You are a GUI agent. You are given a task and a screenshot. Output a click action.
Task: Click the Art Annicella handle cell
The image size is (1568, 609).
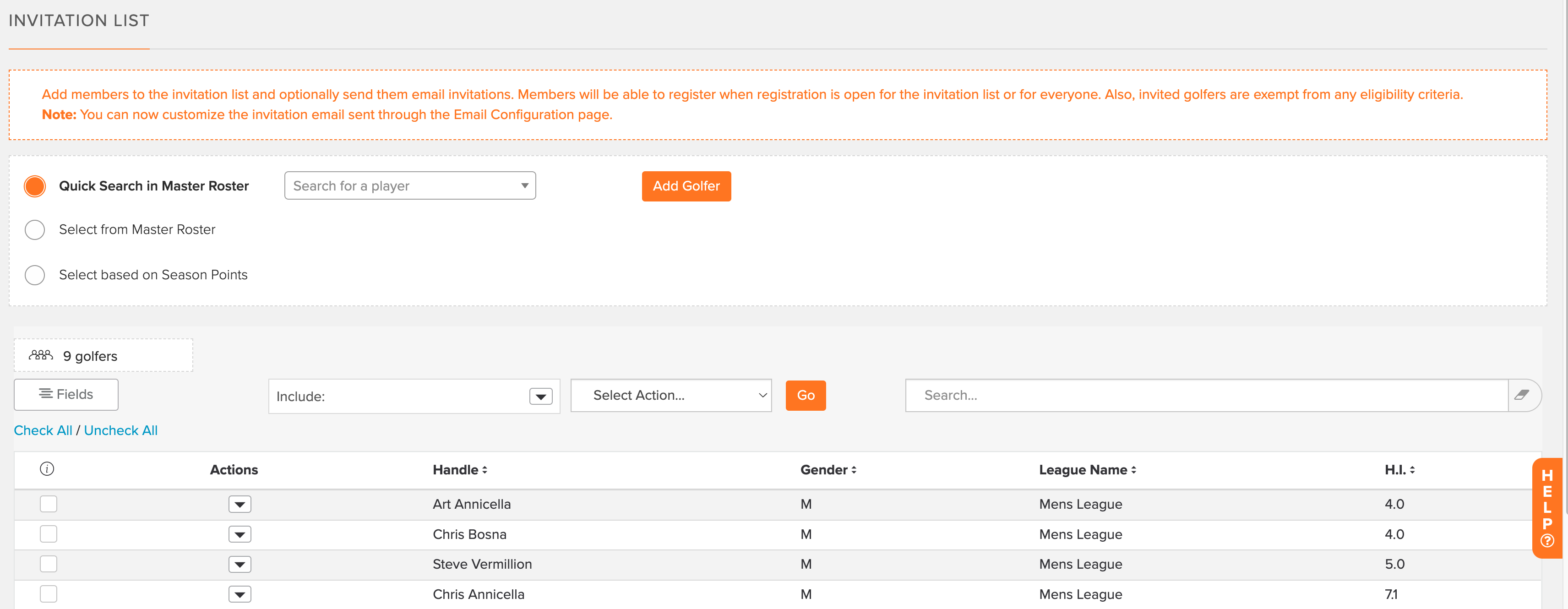point(472,504)
